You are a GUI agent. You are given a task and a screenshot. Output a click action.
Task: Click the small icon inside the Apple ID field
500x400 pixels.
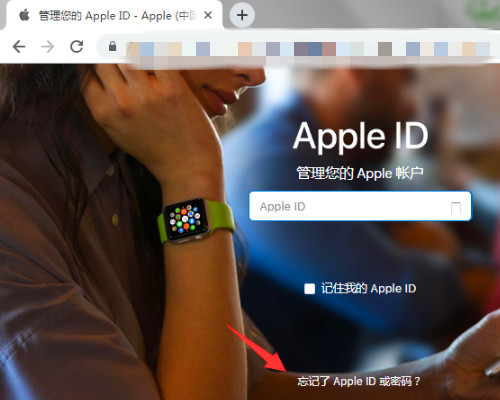coord(456,207)
